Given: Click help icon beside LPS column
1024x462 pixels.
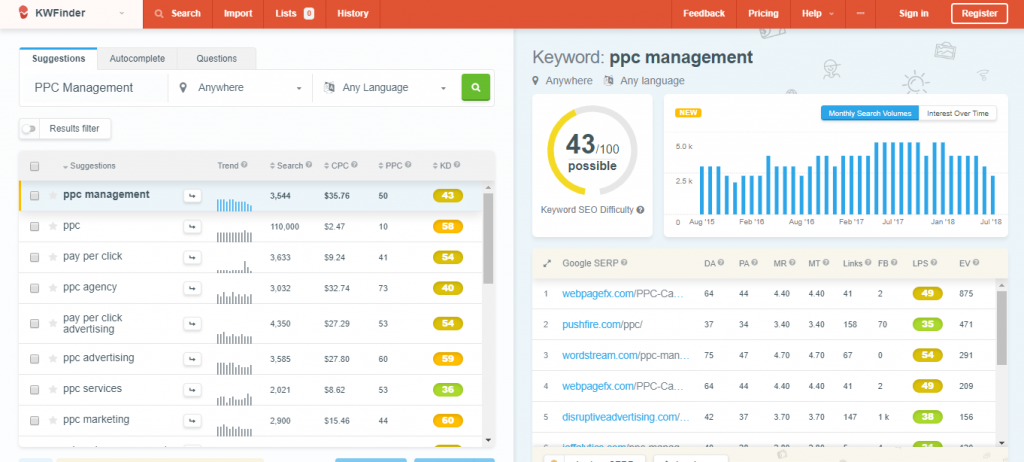Looking at the screenshot, I should pos(933,263).
